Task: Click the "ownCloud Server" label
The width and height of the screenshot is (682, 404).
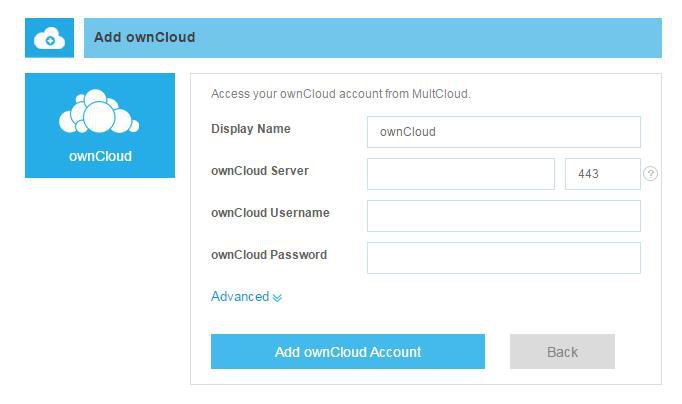Action: click(260, 171)
